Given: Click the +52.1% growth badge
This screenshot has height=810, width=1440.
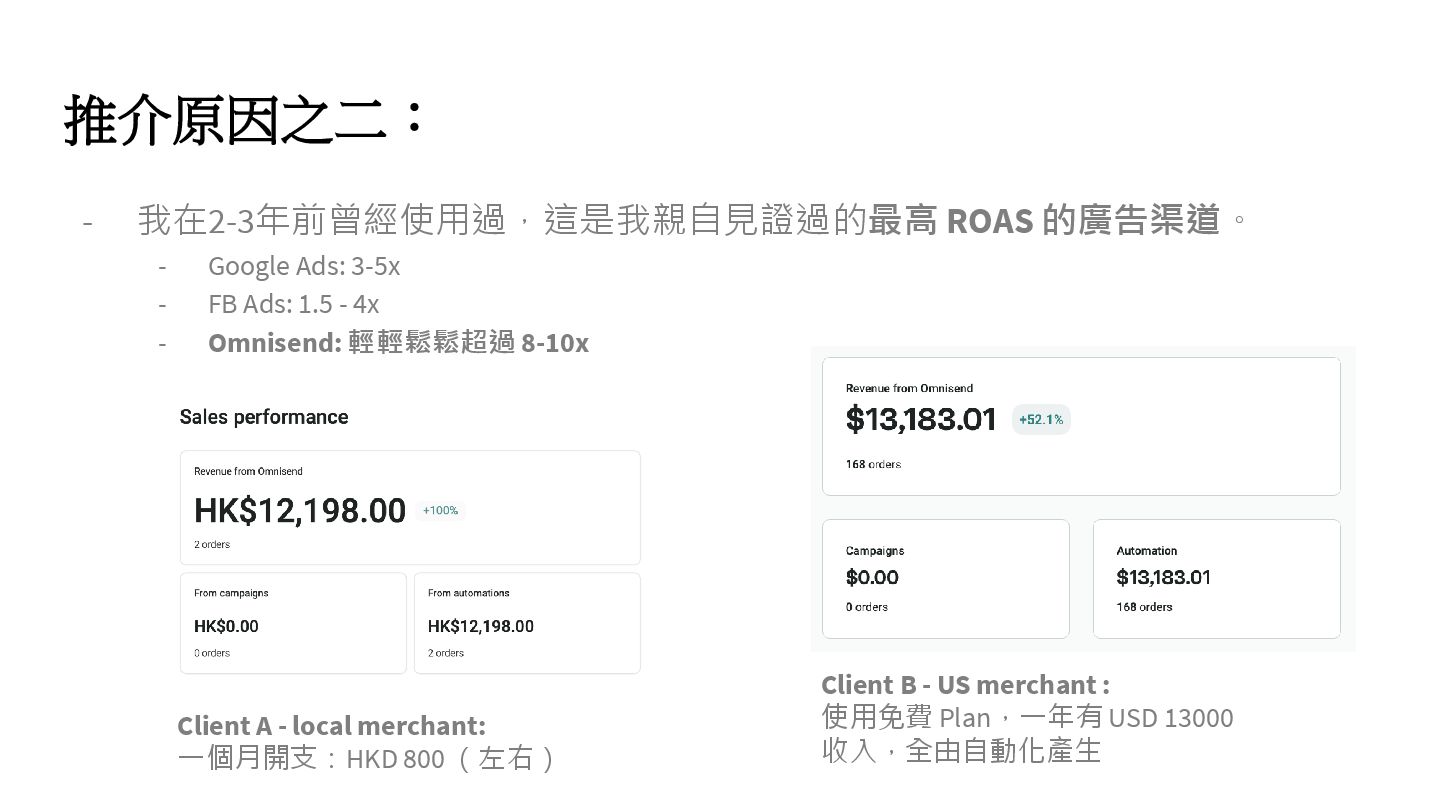Looking at the screenshot, I should pyautogui.click(x=1041, y=420).
